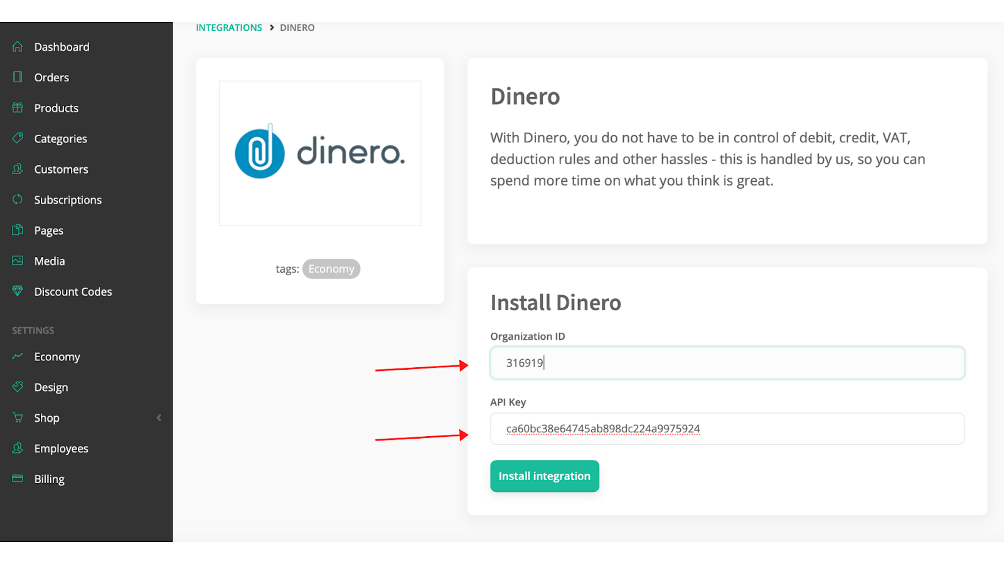Click the Shop cart icon
The height and width of the screenshot is (564, 1004).
point(17,417)
